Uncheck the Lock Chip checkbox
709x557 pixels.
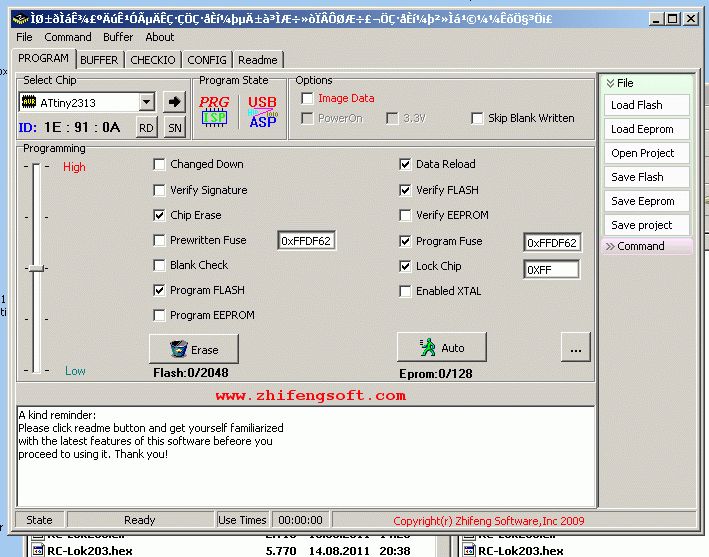tap(405, 266)
